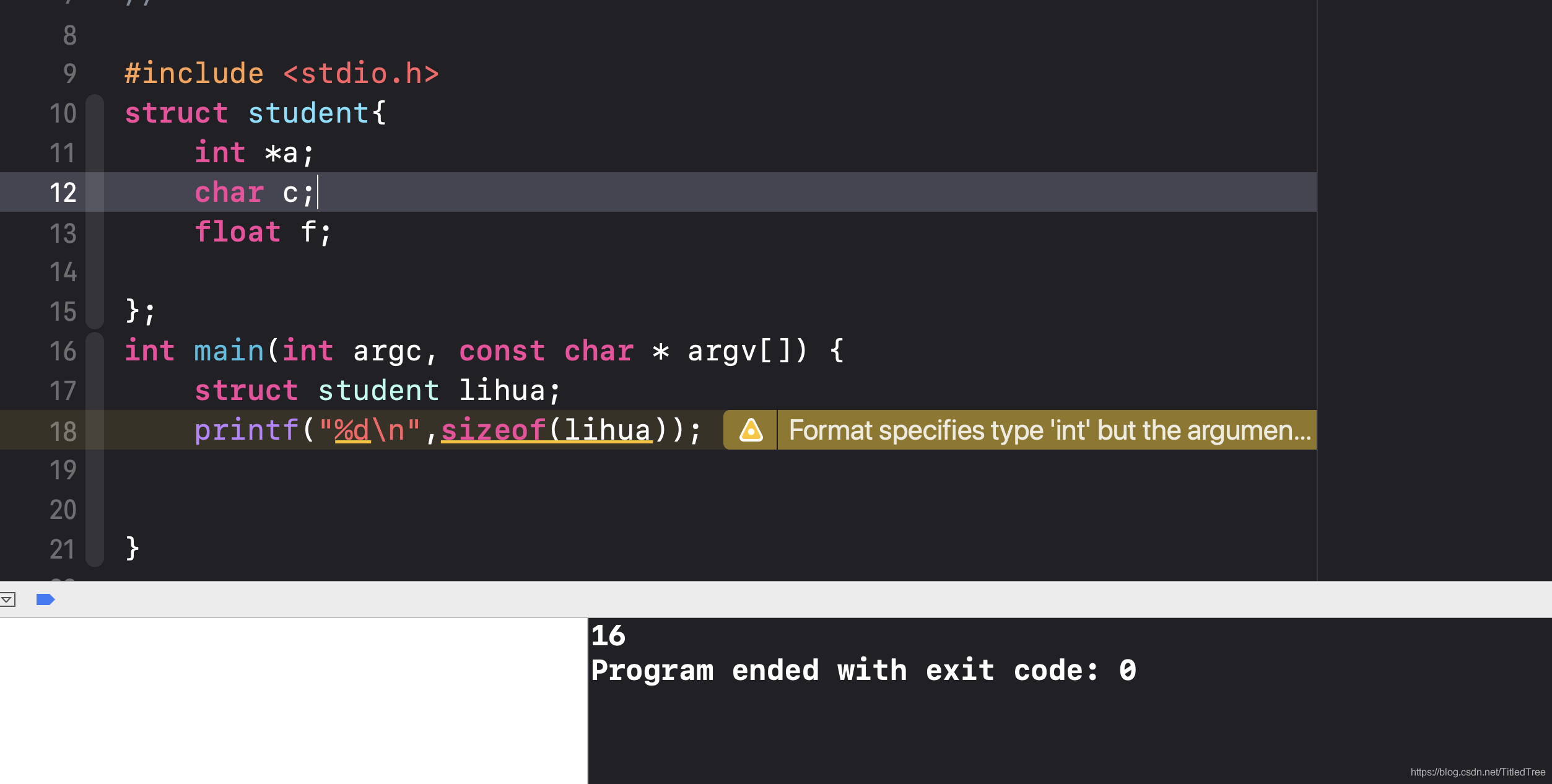Toggle the blue breakpoints activation icon
The width and height of the screenshot is (1552, 784).
click(x=45, y=599)
